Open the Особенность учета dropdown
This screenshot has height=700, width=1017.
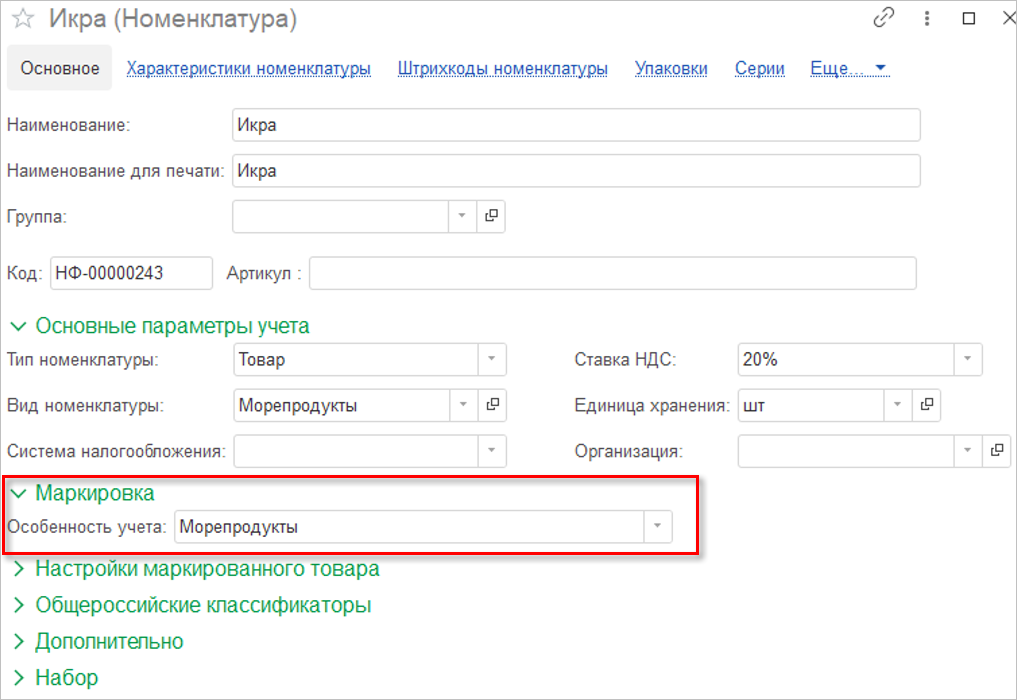coord(657,527)
